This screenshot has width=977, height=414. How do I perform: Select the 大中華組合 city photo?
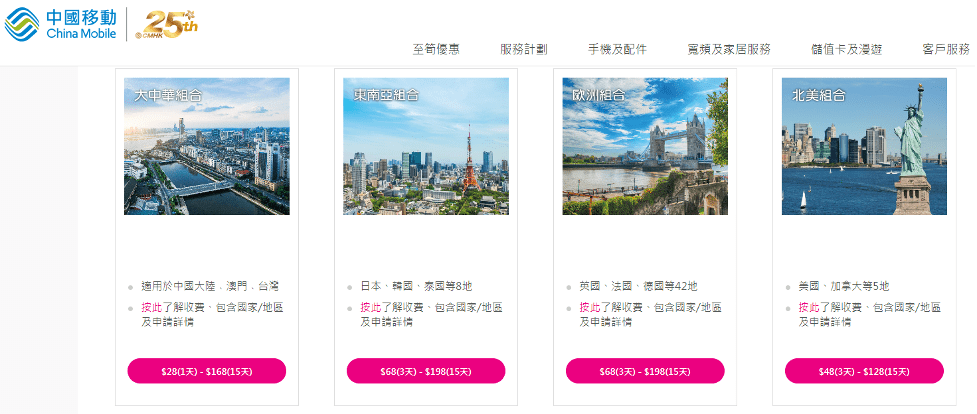(x=207, y=147)
